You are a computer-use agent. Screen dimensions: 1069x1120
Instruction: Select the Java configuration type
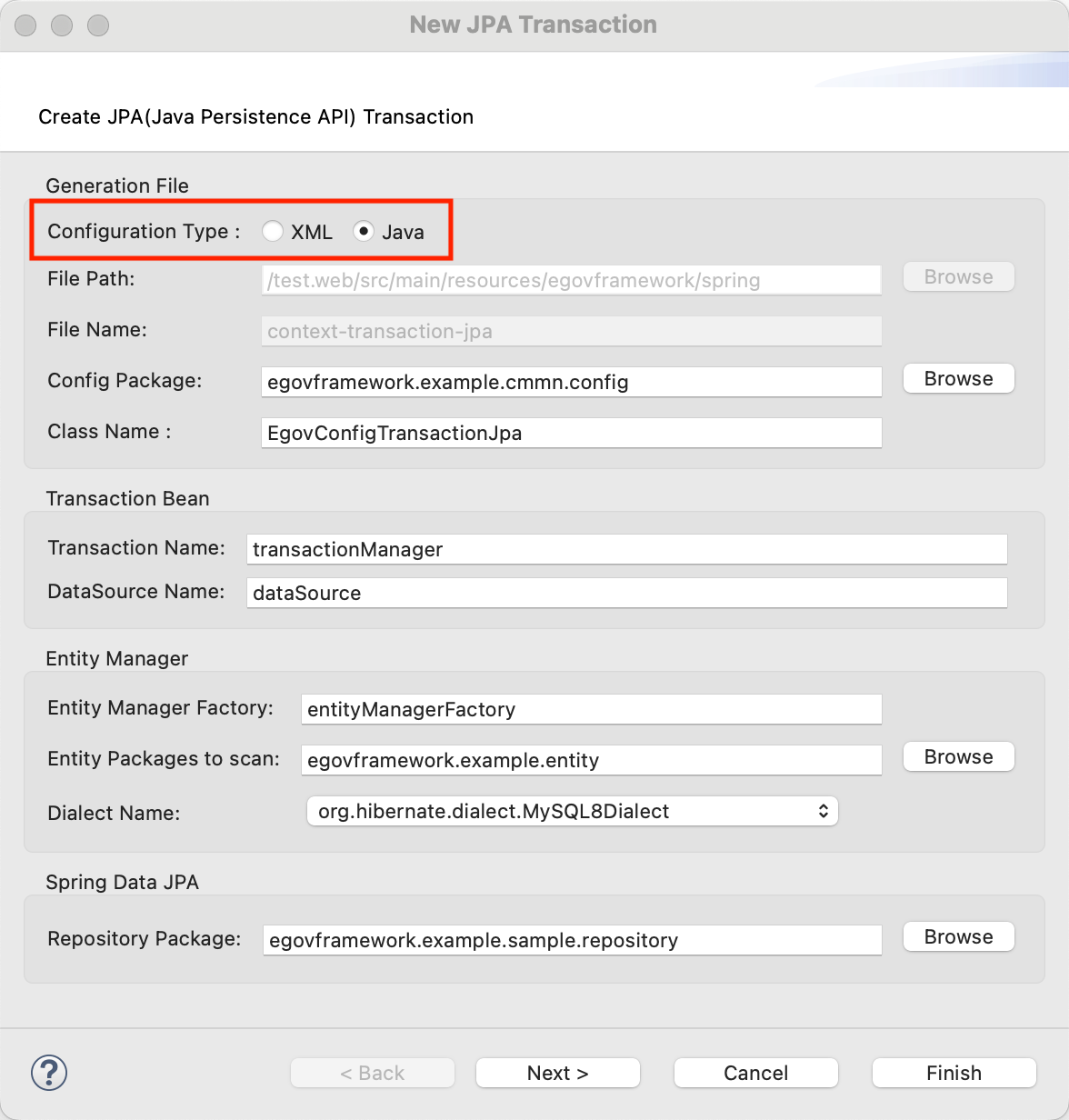(364, 232)
